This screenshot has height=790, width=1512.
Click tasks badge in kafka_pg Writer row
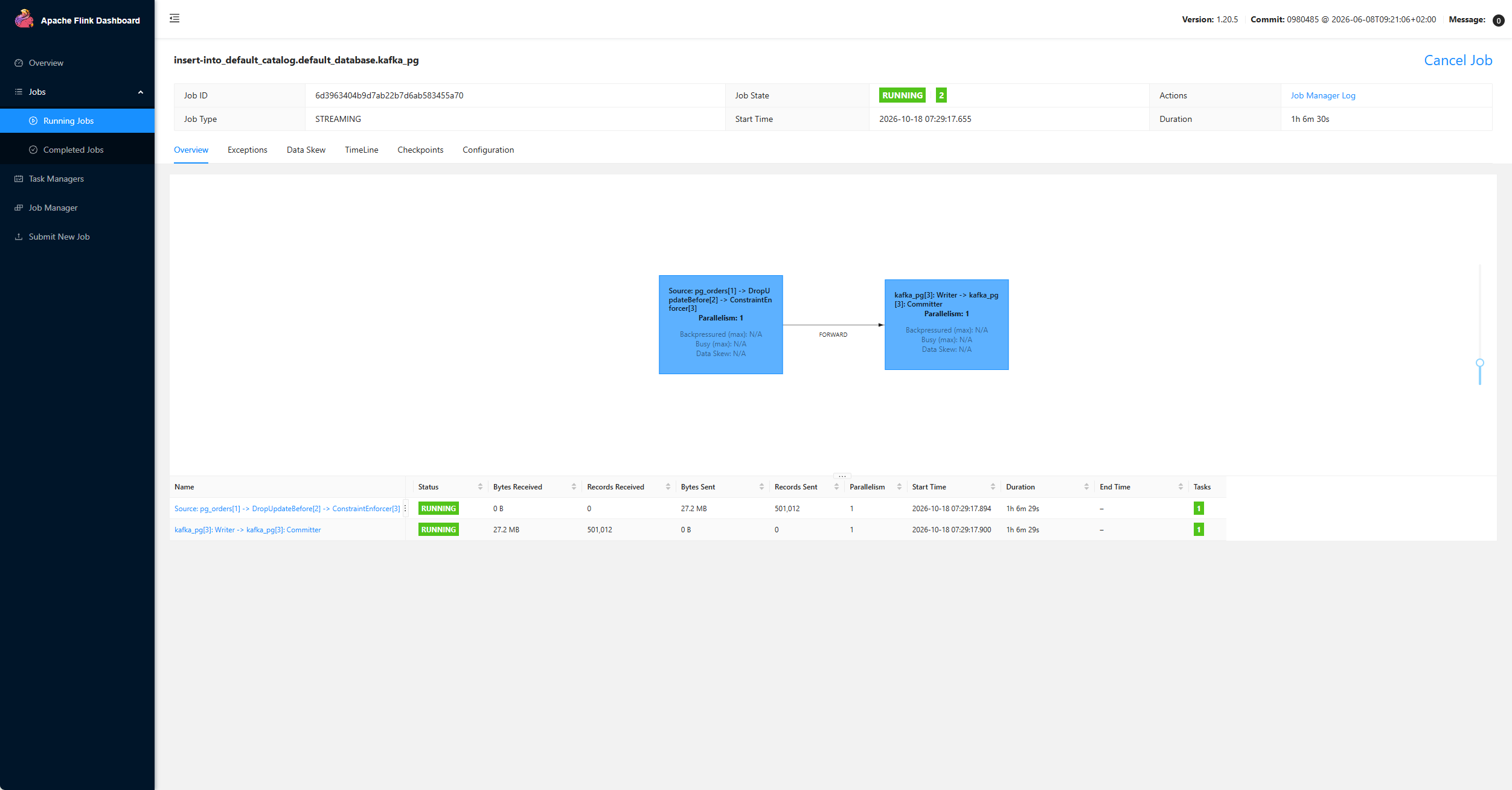1199,530
